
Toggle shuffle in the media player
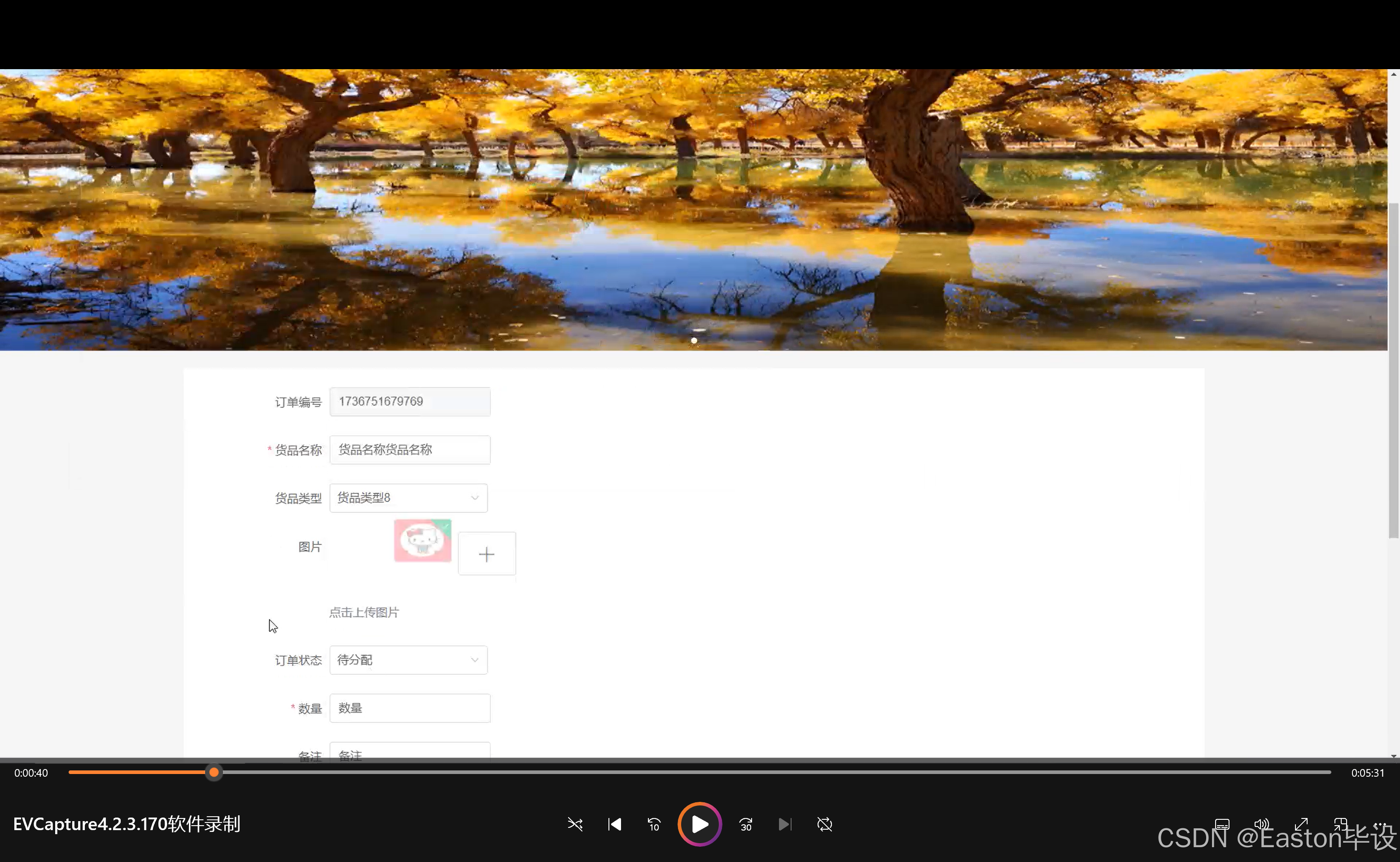coord(575,824)
